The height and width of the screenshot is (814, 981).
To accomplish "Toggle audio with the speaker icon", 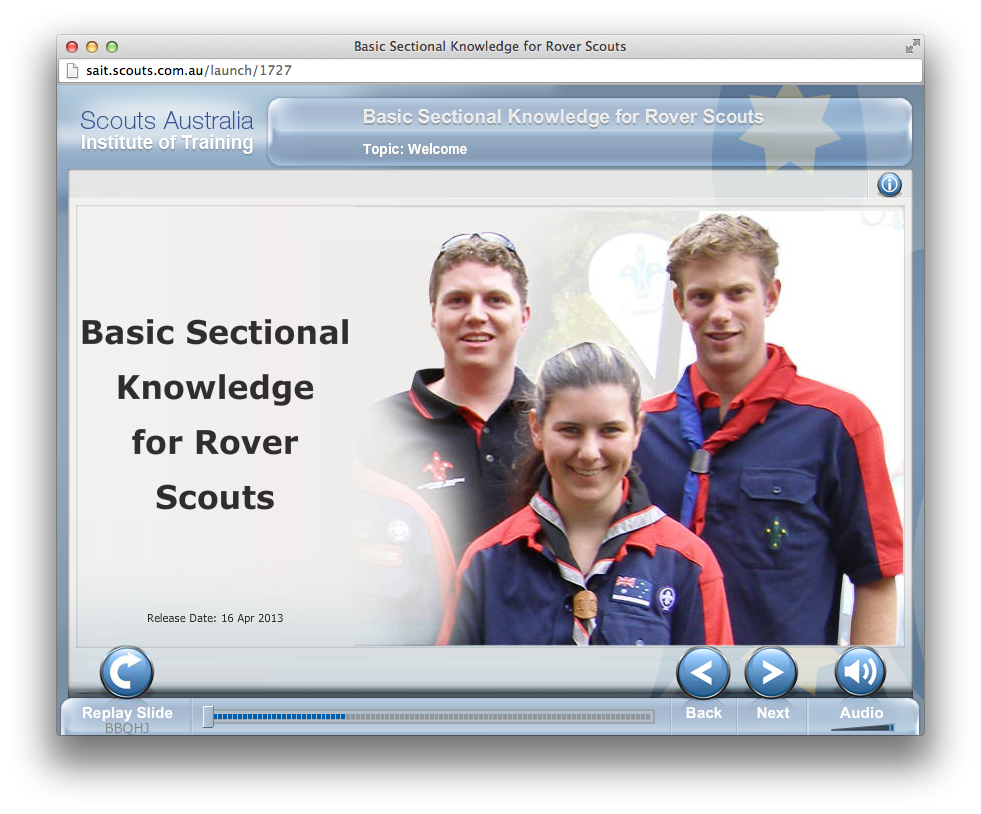I will click(x=860, y=671).
